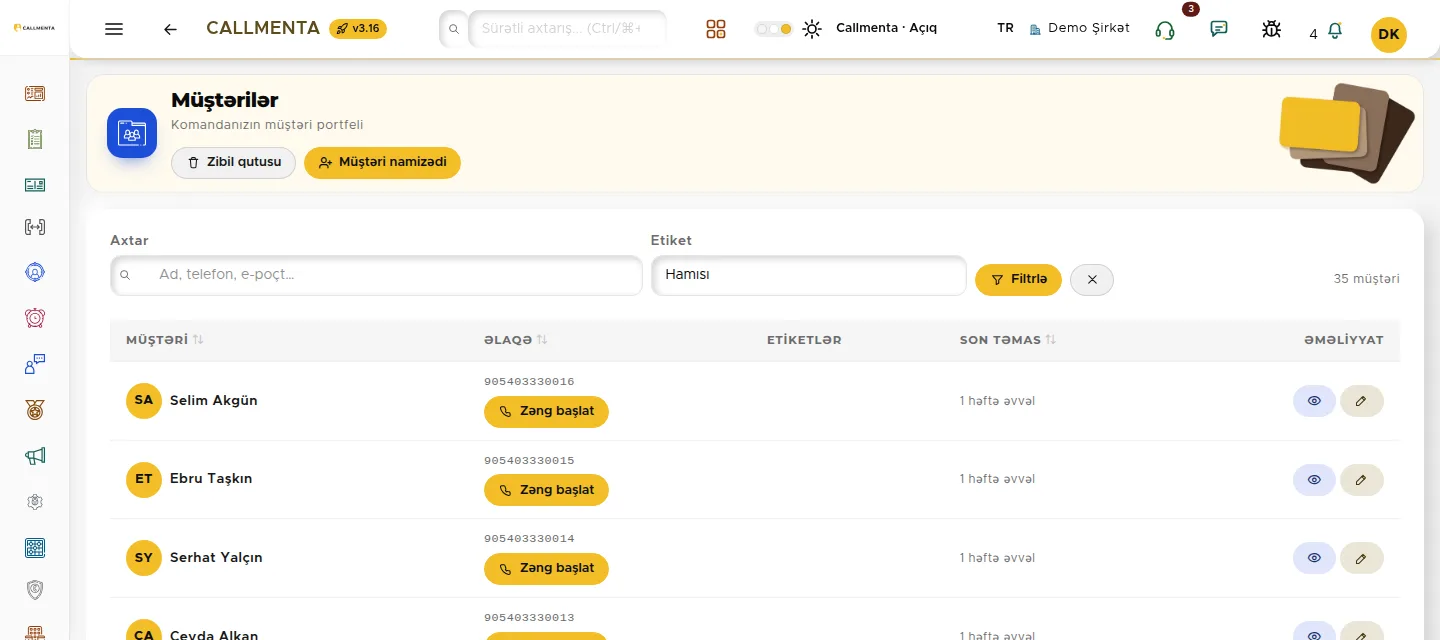Start call for Ebru Taşkın with Zəng başlat
Screen dimensions: 1440x640
[546, 490]
